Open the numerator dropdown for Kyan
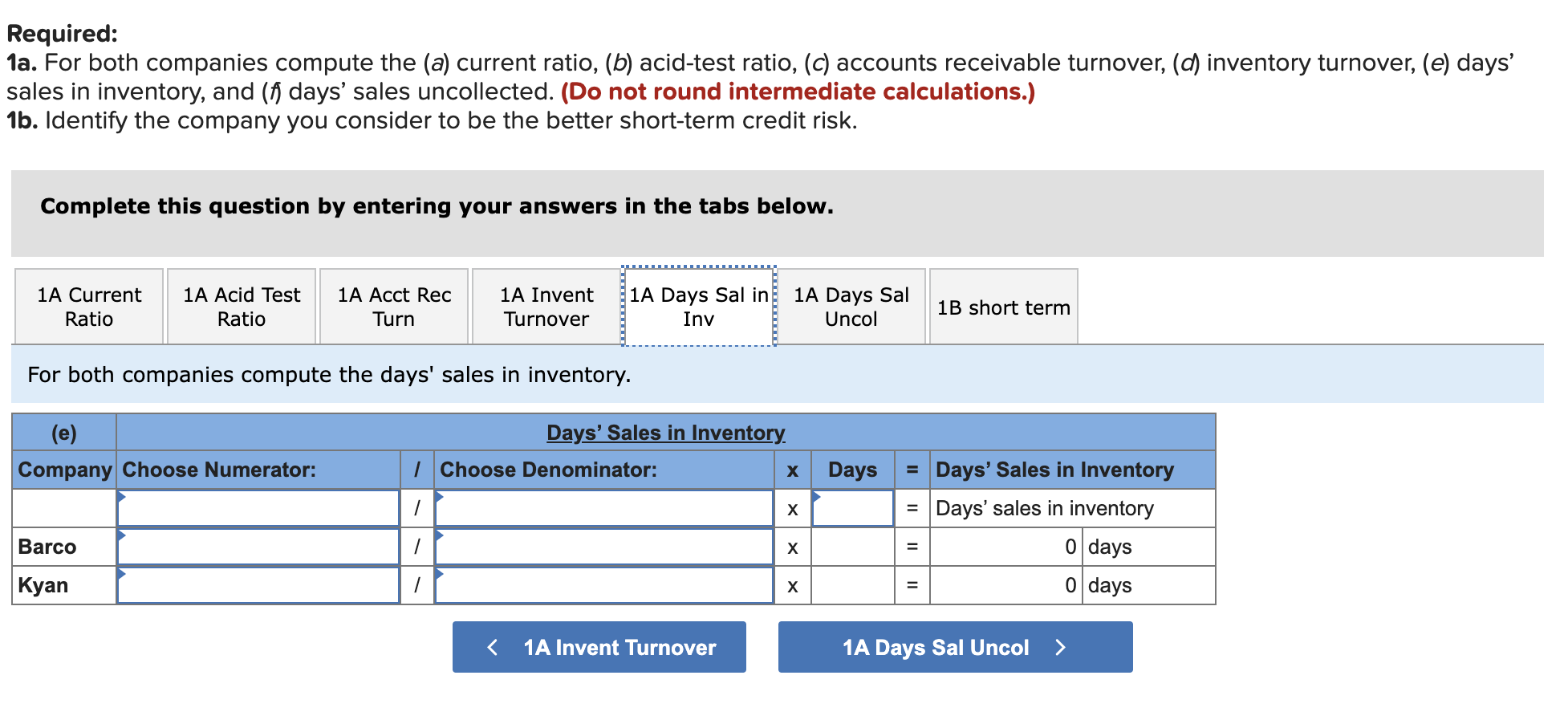1568x716 pixels. [x=258, y=585]
